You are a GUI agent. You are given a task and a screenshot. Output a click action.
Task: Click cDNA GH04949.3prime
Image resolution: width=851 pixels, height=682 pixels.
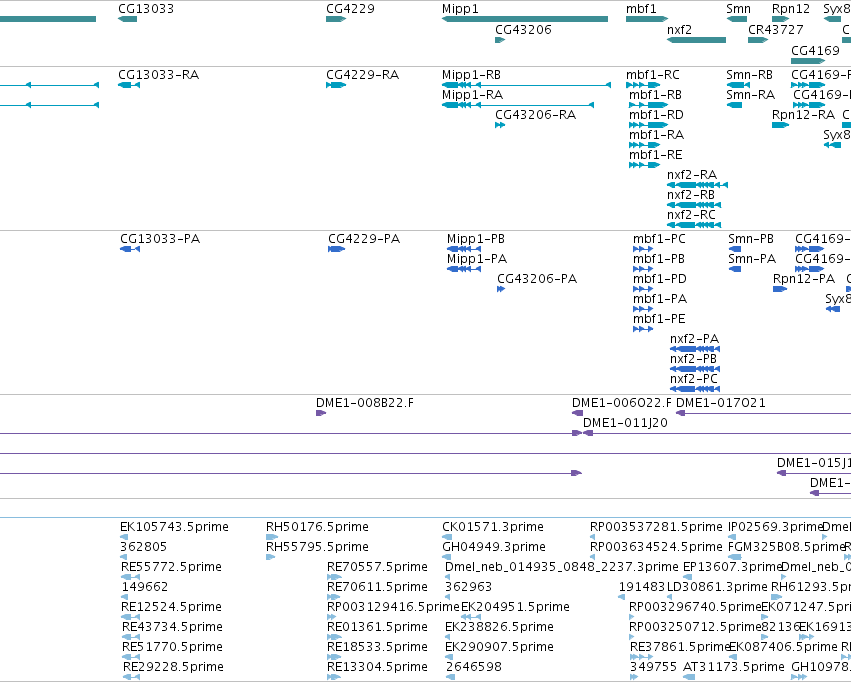click(494, 547)
